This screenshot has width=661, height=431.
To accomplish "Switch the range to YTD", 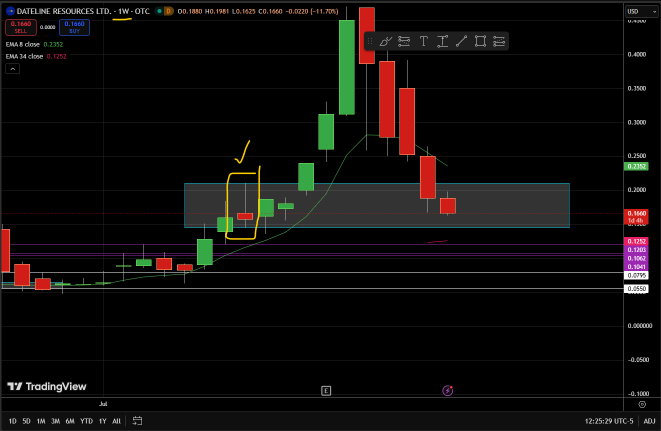I will coord(86,421).
